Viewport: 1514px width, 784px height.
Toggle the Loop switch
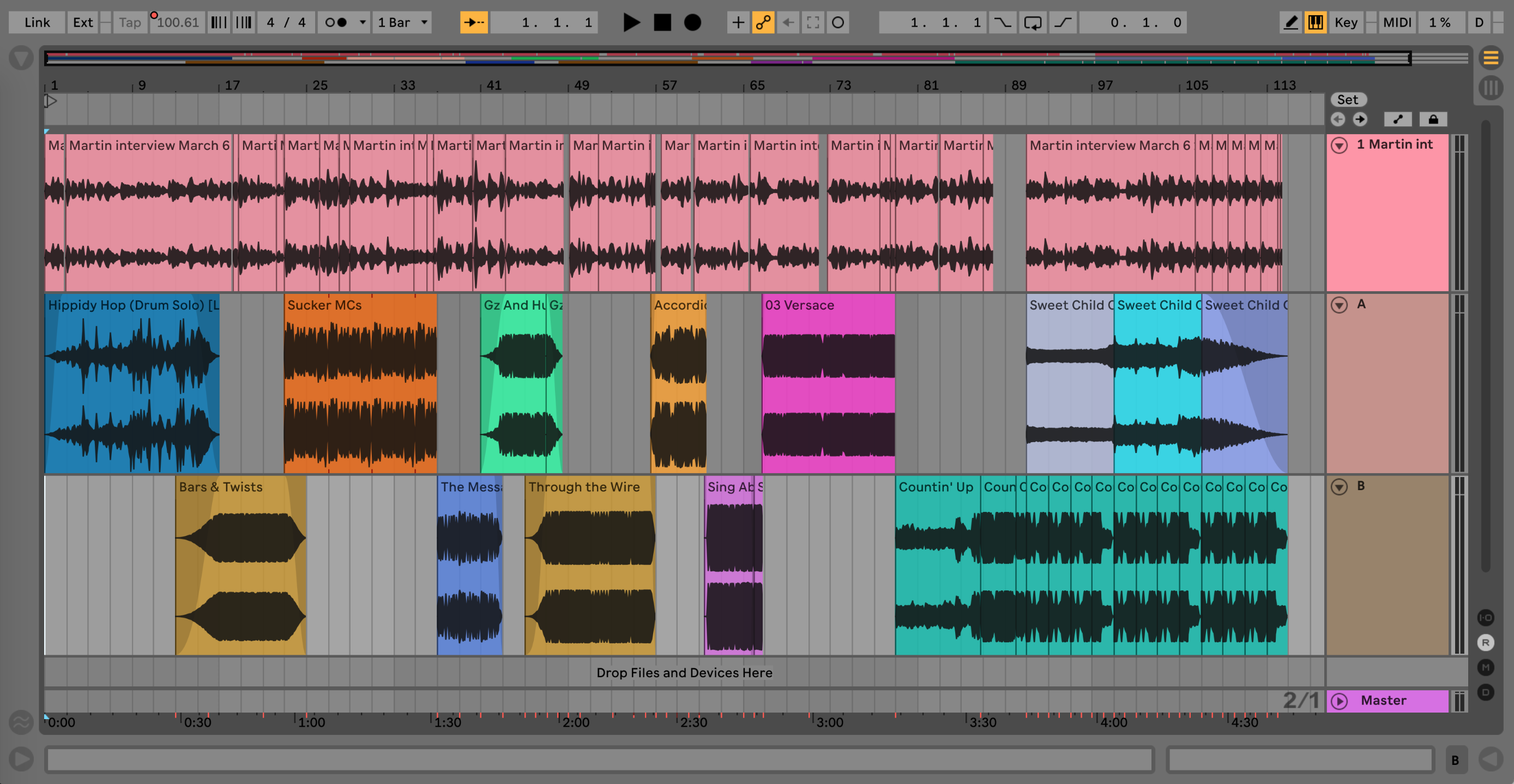1033,22
